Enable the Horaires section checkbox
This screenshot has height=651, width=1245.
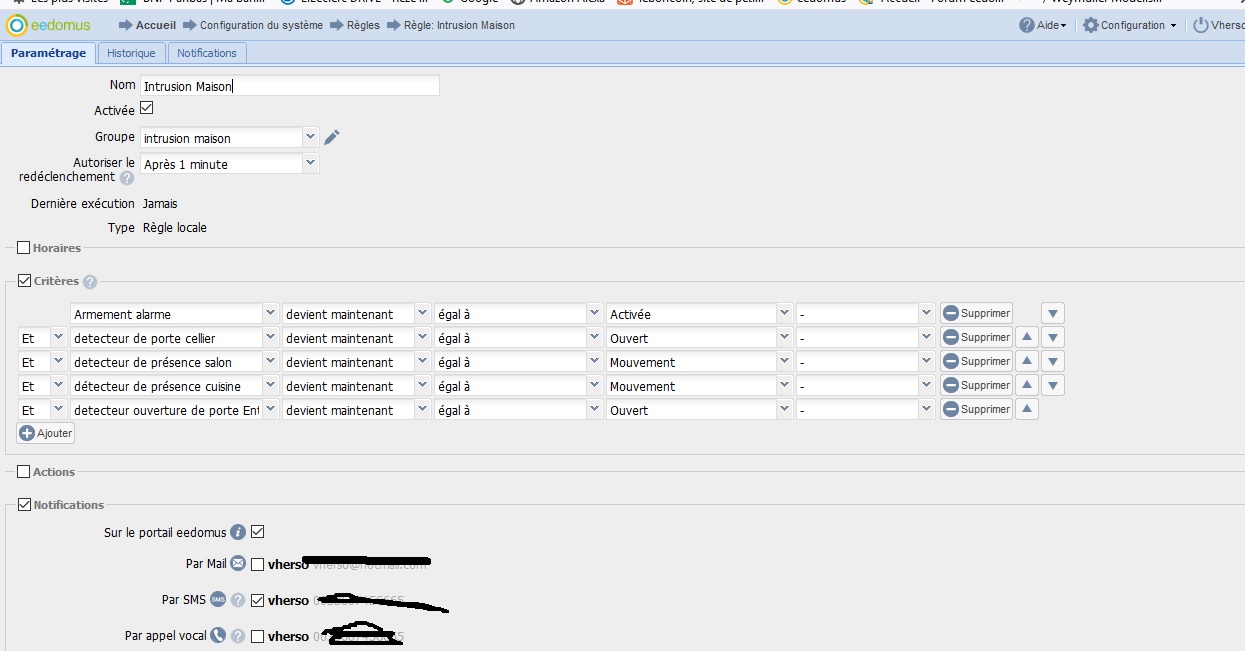[24, 247]
